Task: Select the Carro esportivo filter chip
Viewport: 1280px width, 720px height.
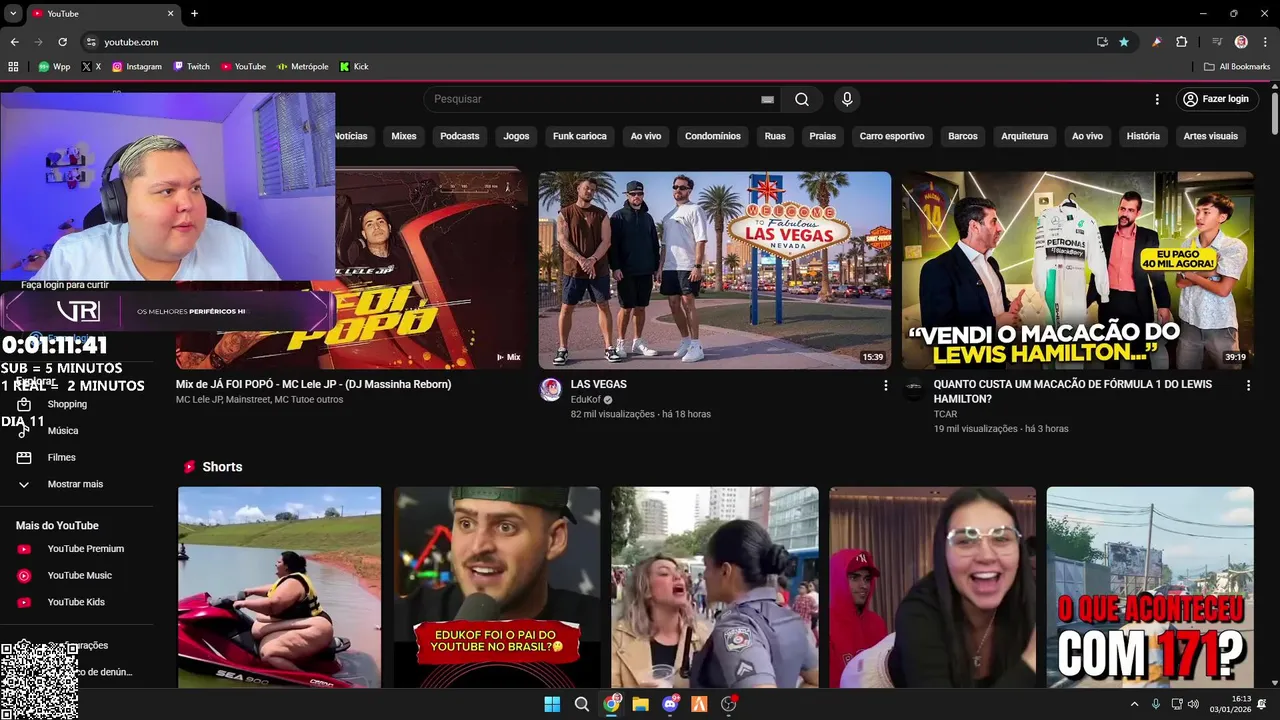Action: tap(892, 136)
